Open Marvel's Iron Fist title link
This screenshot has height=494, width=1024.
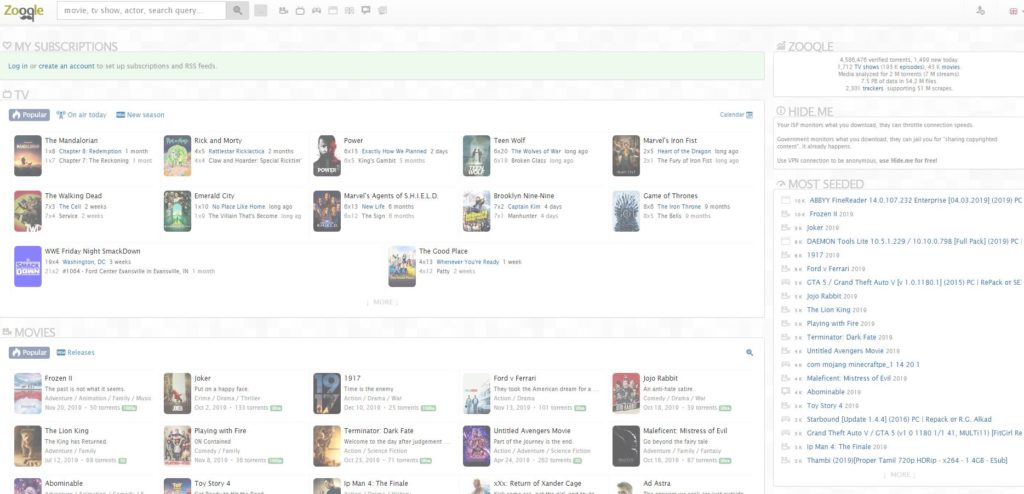pyautogui.click(x=670, y=140)
